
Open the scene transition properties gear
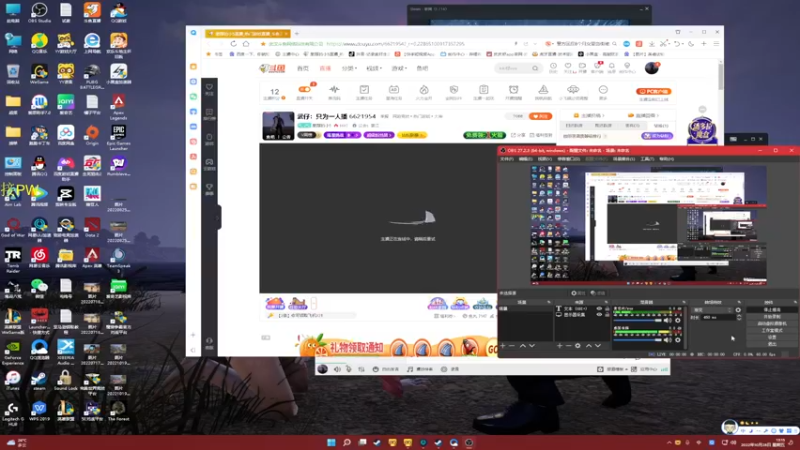[738, 310]
